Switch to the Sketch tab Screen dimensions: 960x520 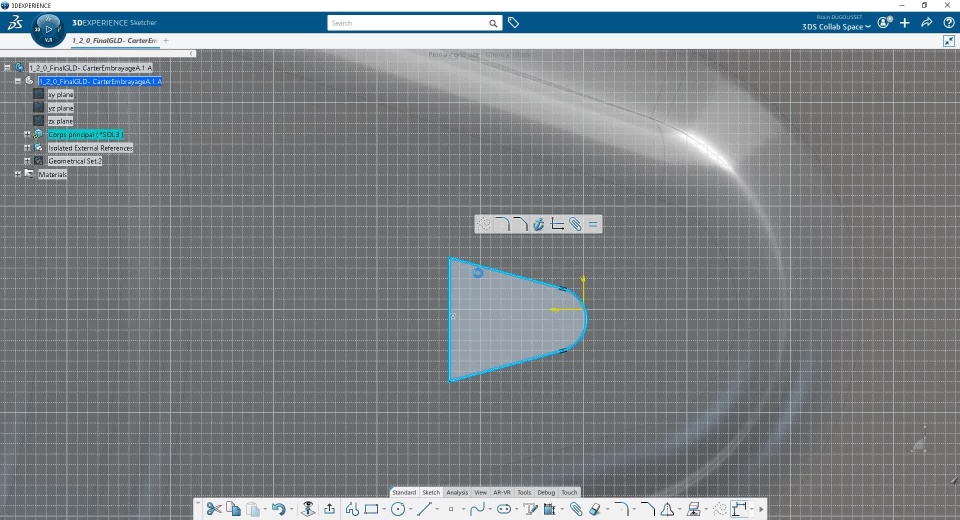click(431, 492)
